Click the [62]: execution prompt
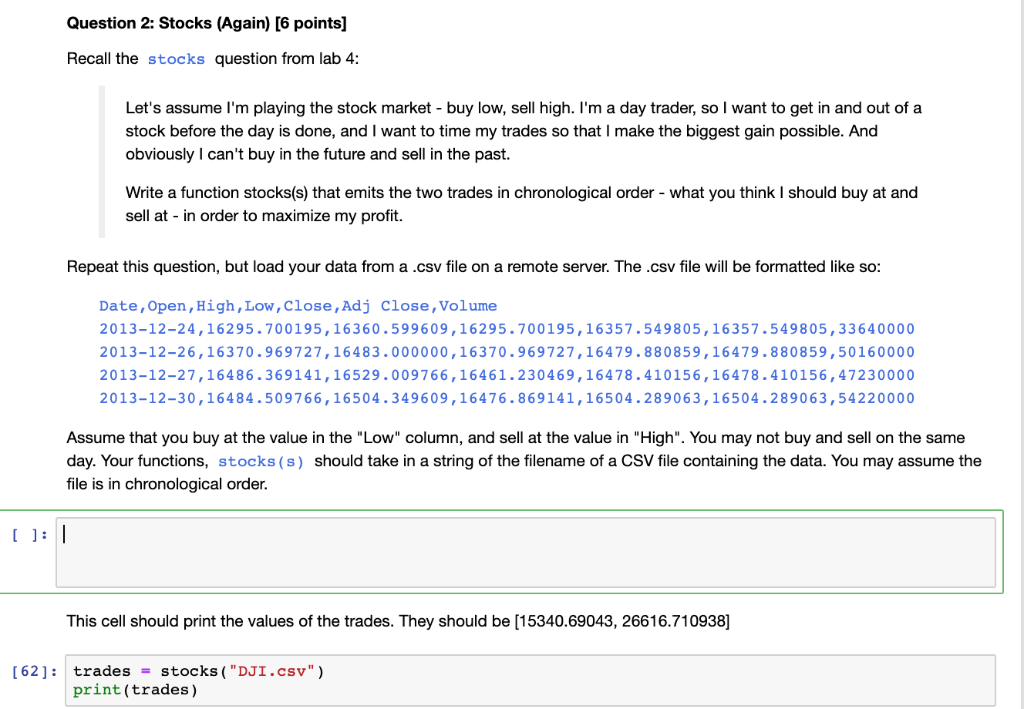Viewport: 1024px width, 709px height. 33,671
